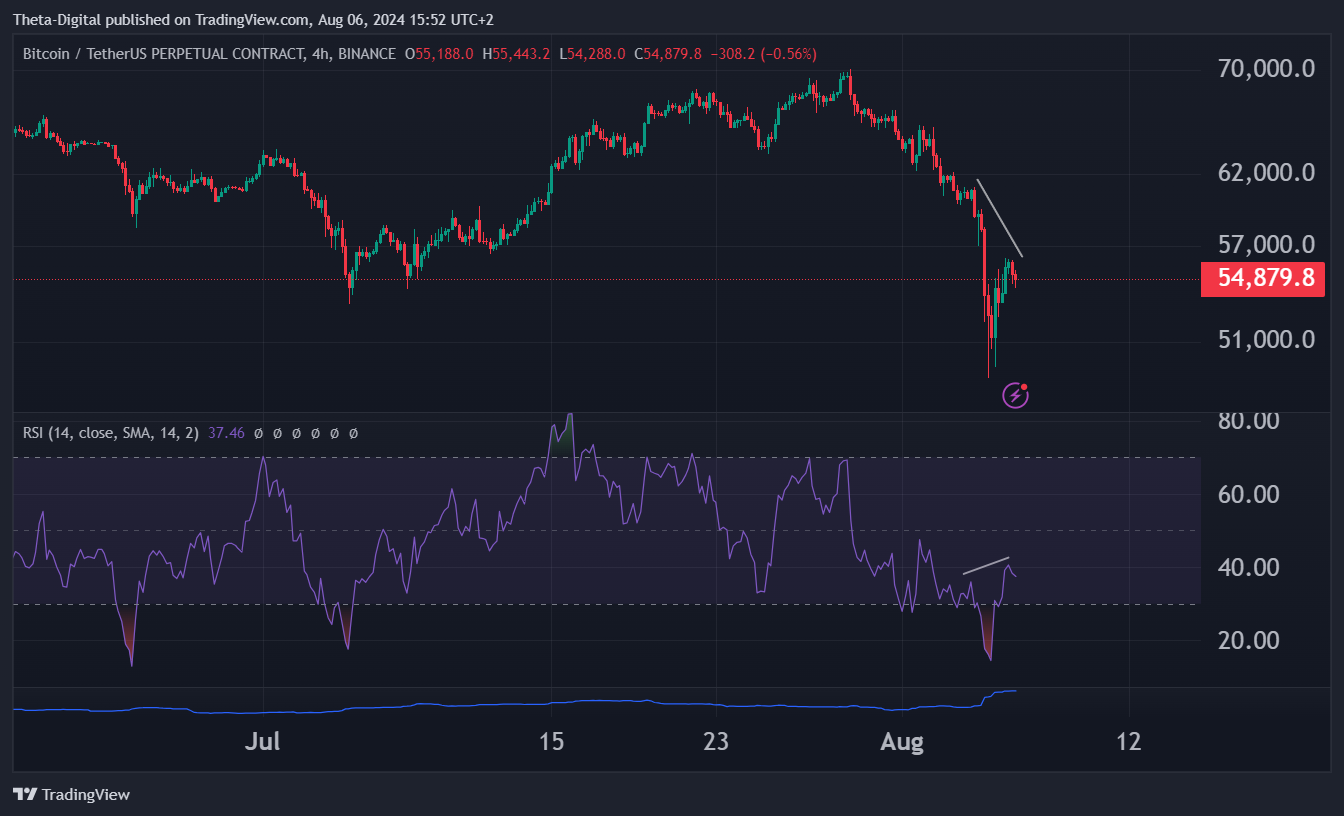
Task: Click the white trendline above the price candles
Action: coord(1000,217)
